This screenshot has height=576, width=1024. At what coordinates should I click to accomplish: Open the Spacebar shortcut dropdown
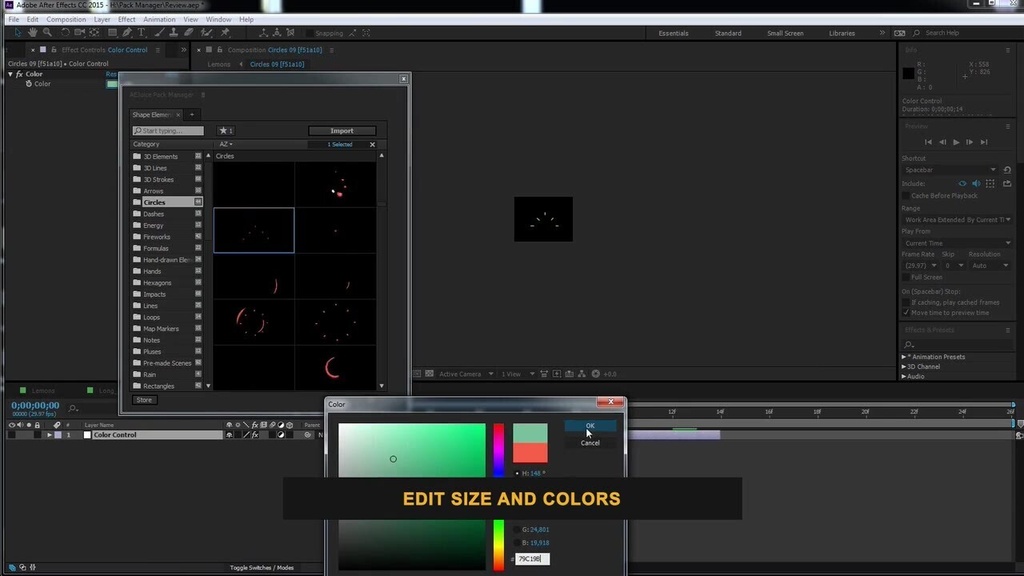point(950,170)
